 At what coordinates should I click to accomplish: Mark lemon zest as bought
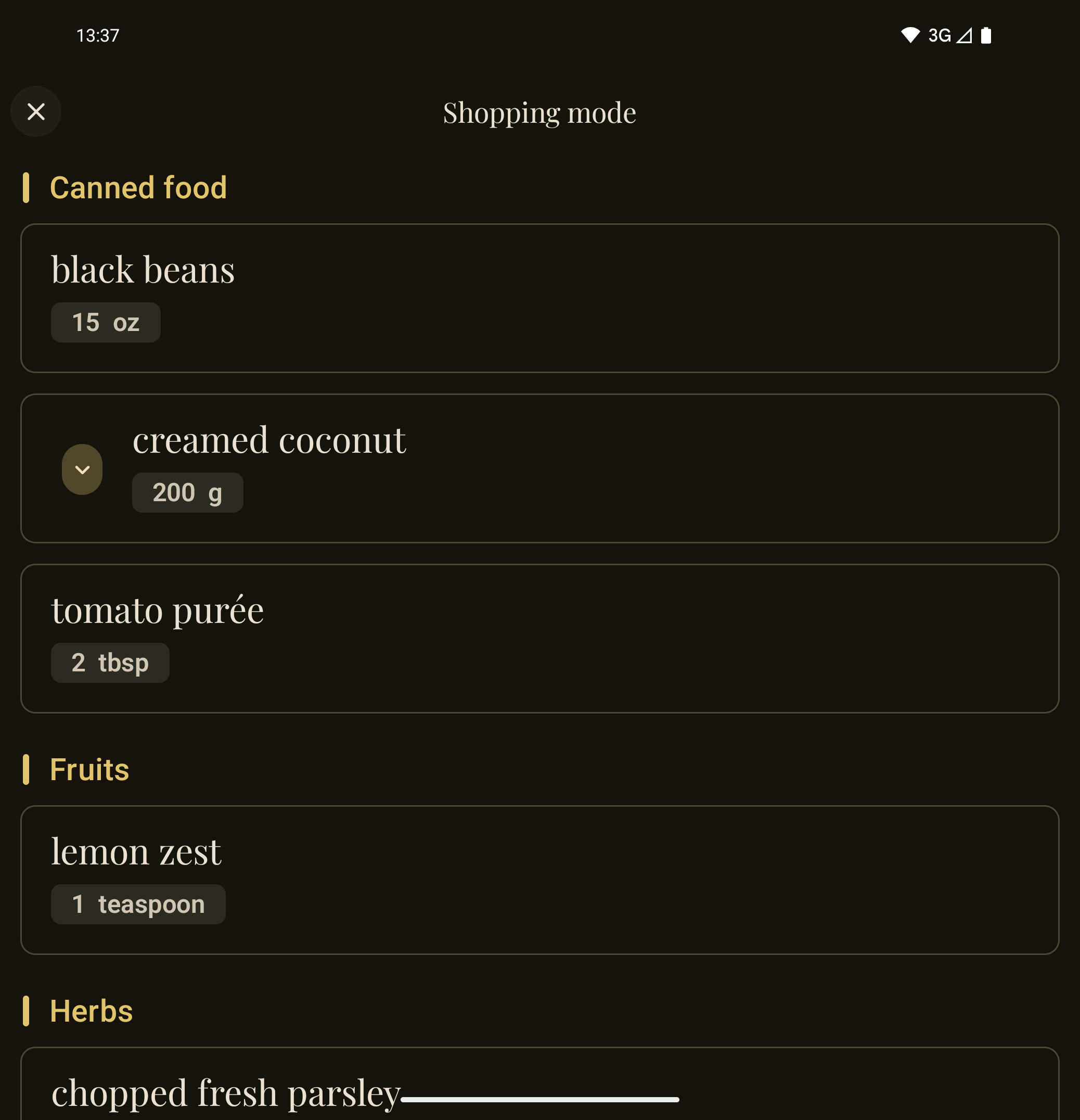tap(539, 880)
